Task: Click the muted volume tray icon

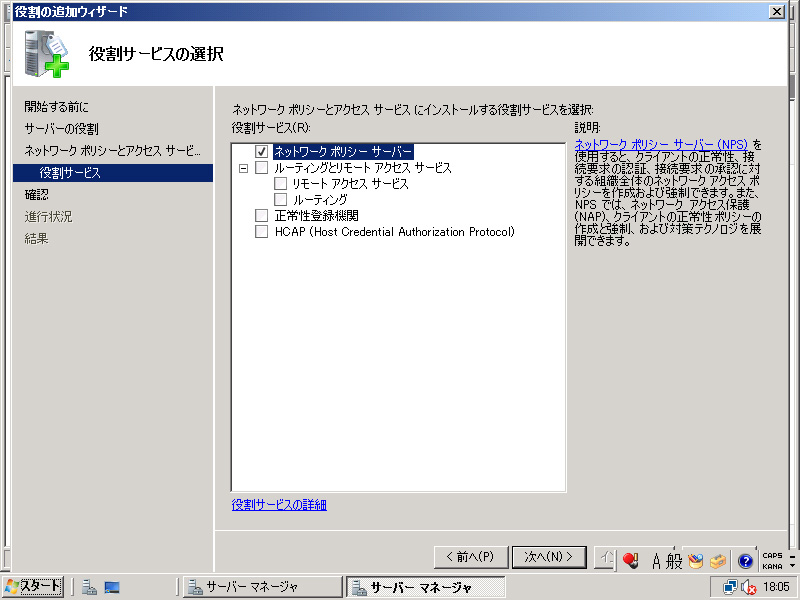Action: tap(748, 587)
